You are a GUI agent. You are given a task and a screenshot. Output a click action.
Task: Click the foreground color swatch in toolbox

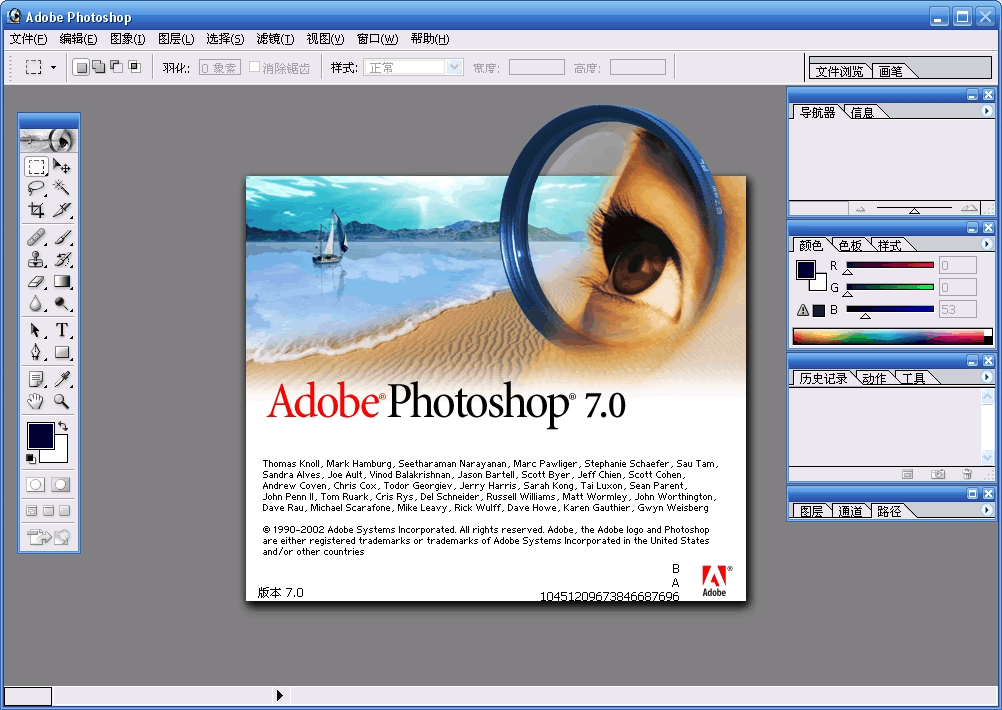(39, 435)
